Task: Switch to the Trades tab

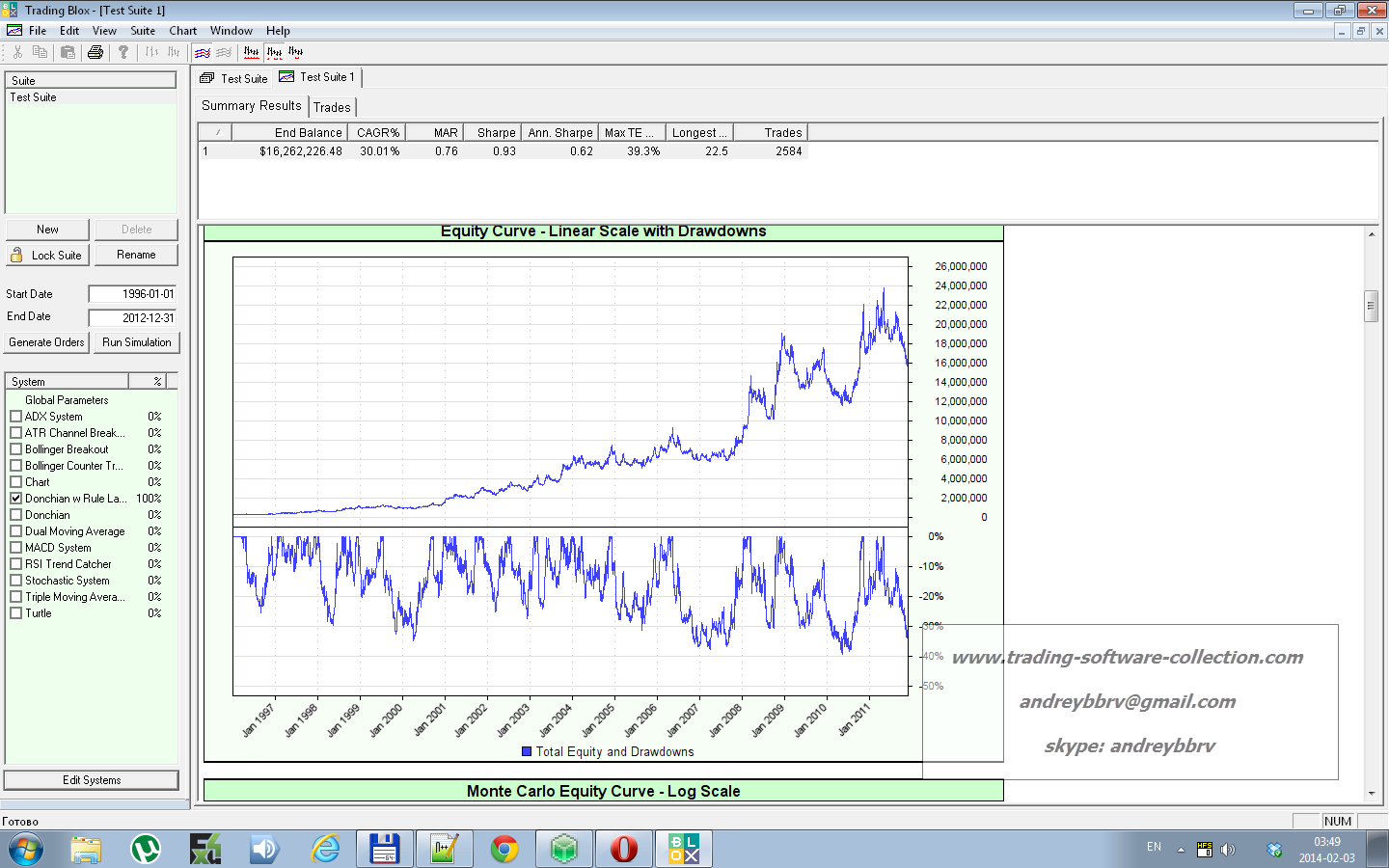Action: click(332, 107)
